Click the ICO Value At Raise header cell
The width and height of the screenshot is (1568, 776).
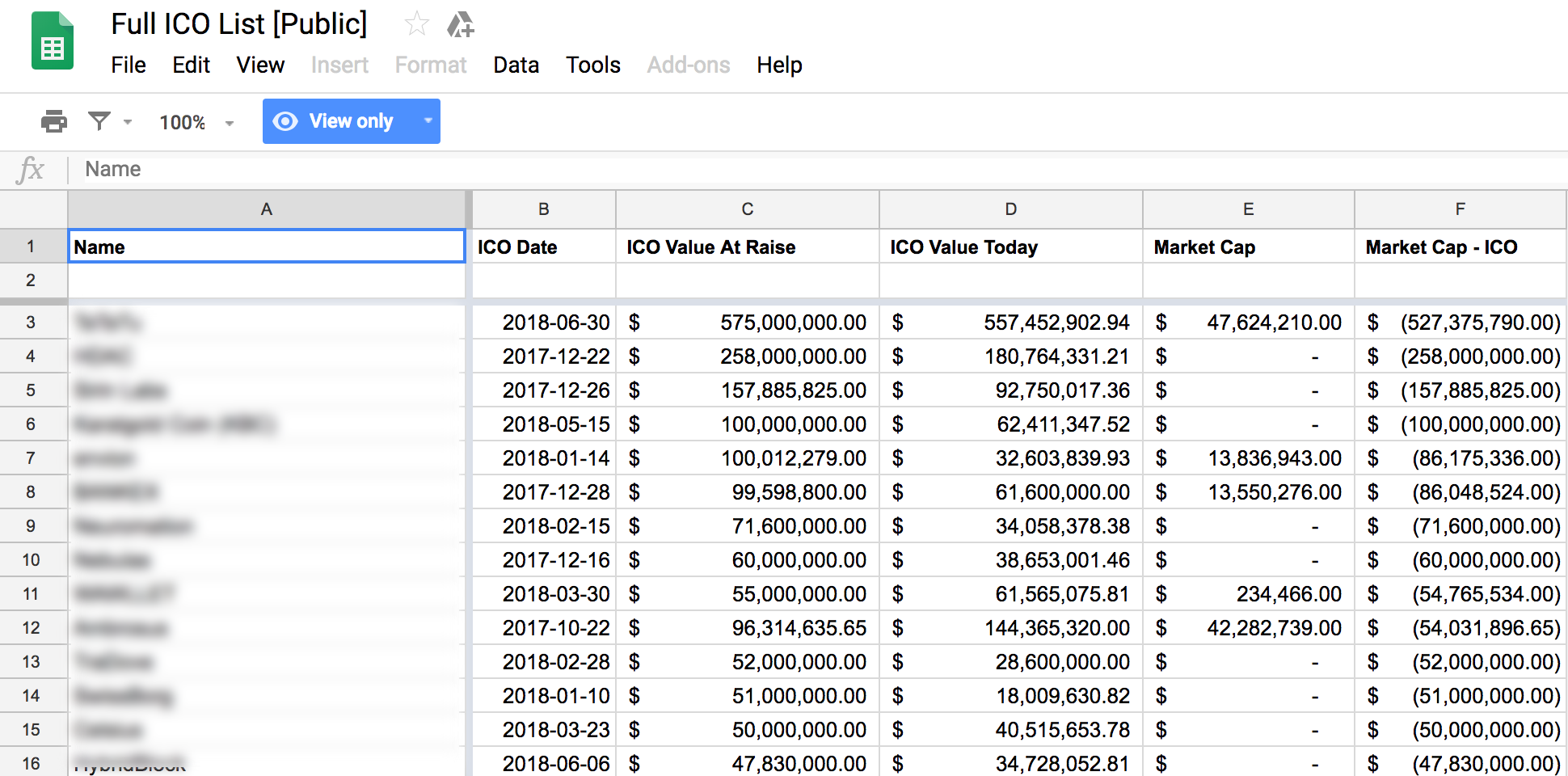[748, 247]
